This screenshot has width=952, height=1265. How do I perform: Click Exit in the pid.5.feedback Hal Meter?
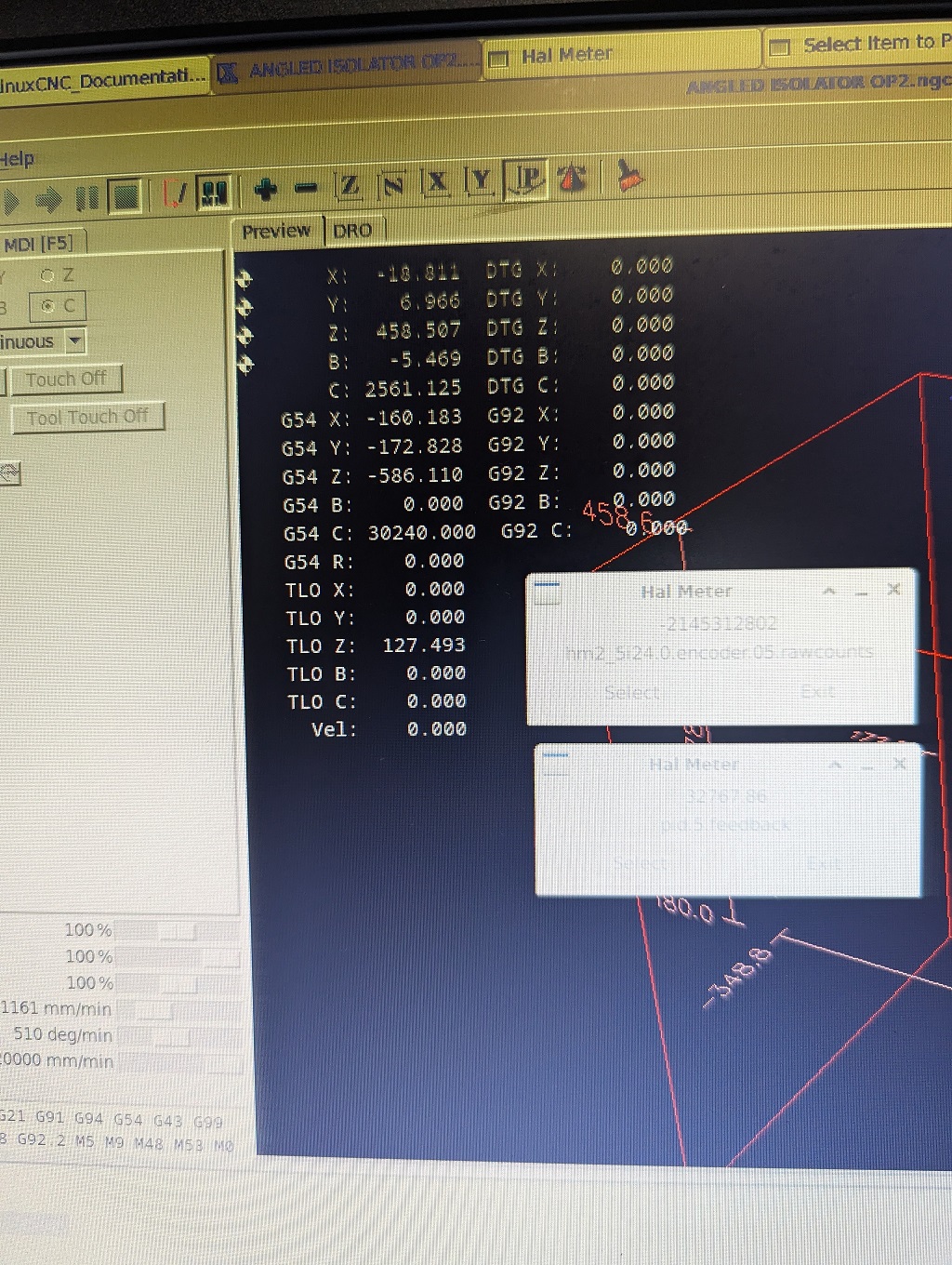(824, 864)
